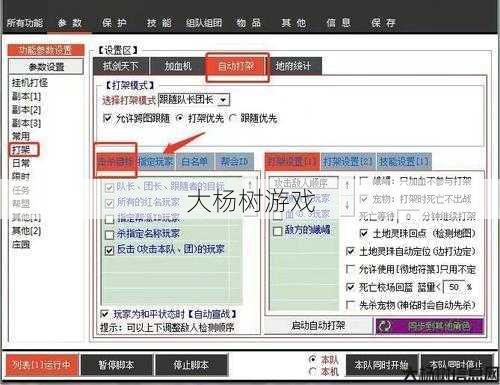Open the 选择打架模式 dropdown
Image resolution: width=500 pixels, height=385 pixels.
tap(223, 100)
